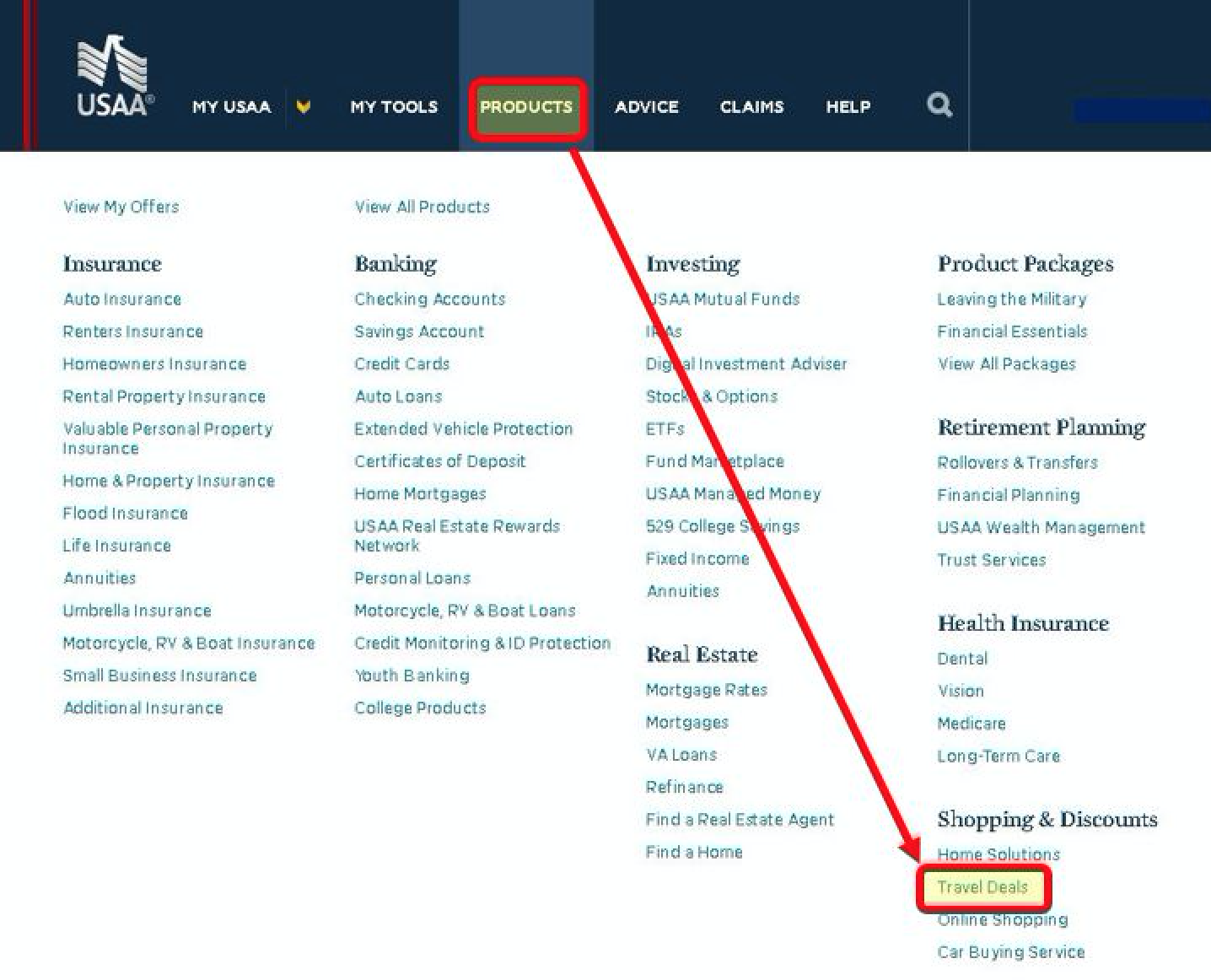1211x980 pixels.
Task: Open Travel Deals link
Action: coord(983,887)
